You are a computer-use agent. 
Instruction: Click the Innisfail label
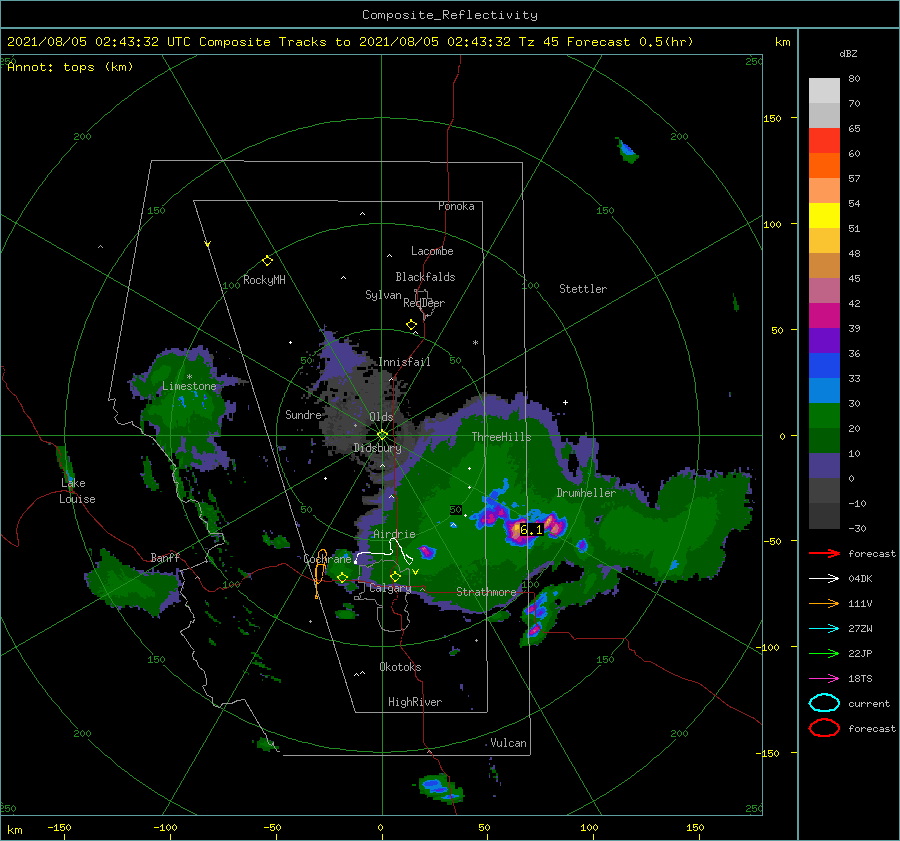click(404, 362)
